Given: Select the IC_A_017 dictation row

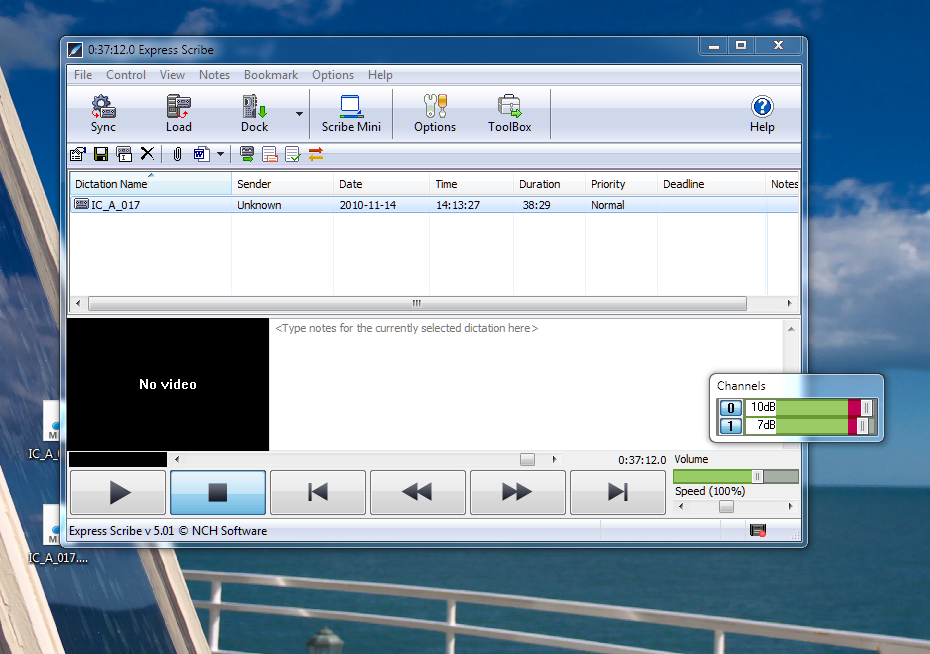Looking at the screenshot, I should click(x=434, y=205).
